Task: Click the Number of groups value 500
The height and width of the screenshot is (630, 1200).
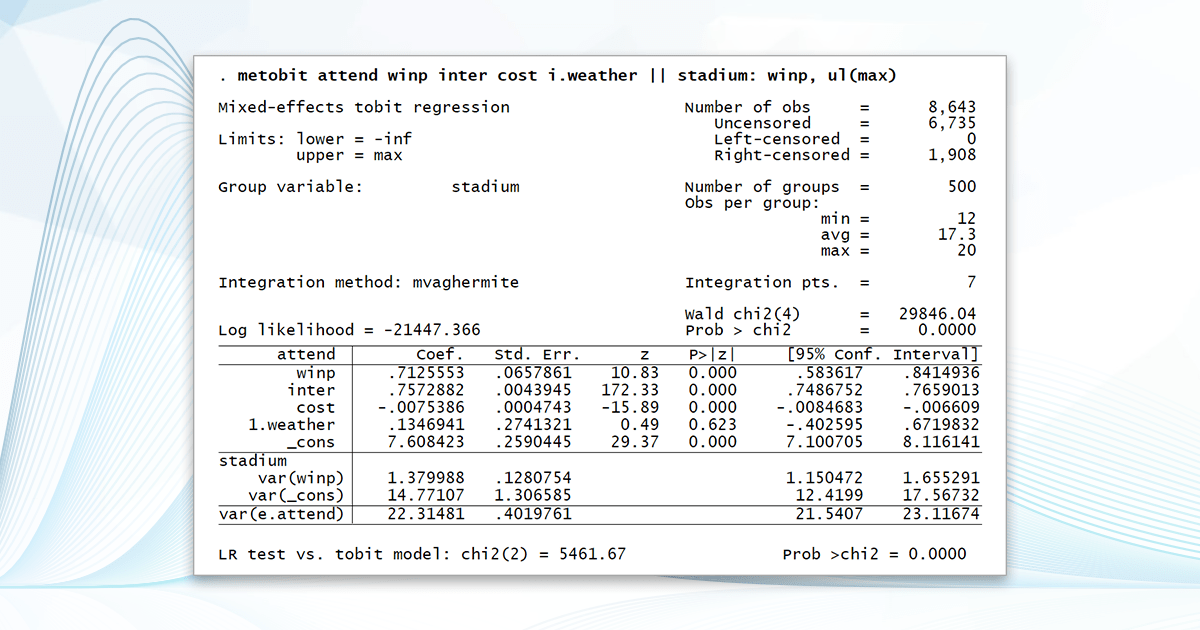Action: tap(958, 186)
